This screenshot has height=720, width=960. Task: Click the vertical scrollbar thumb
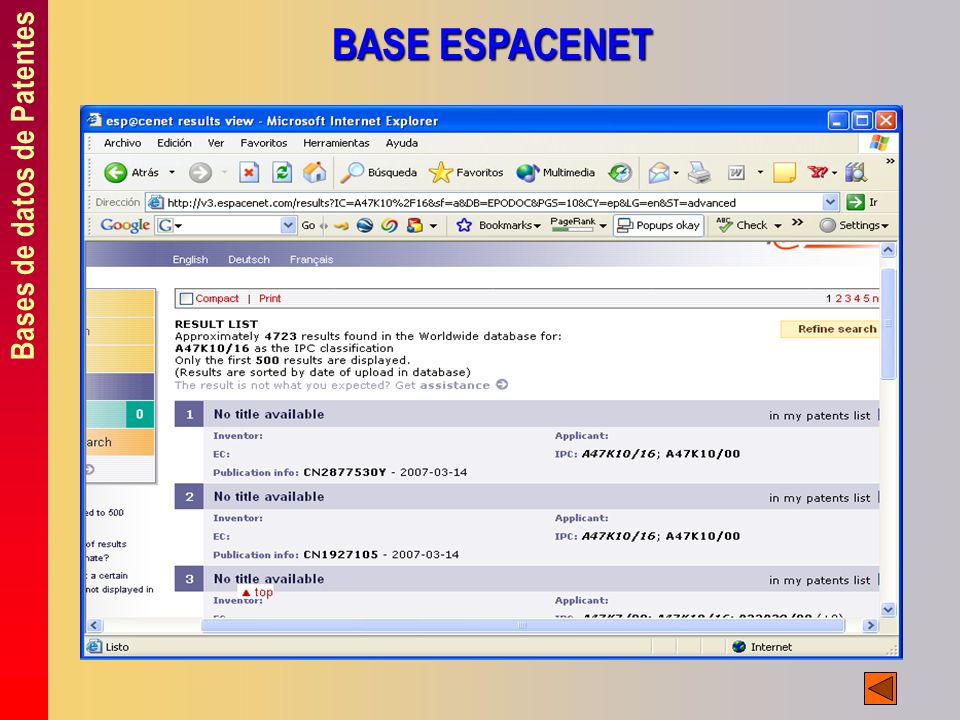tap(888, 323)
